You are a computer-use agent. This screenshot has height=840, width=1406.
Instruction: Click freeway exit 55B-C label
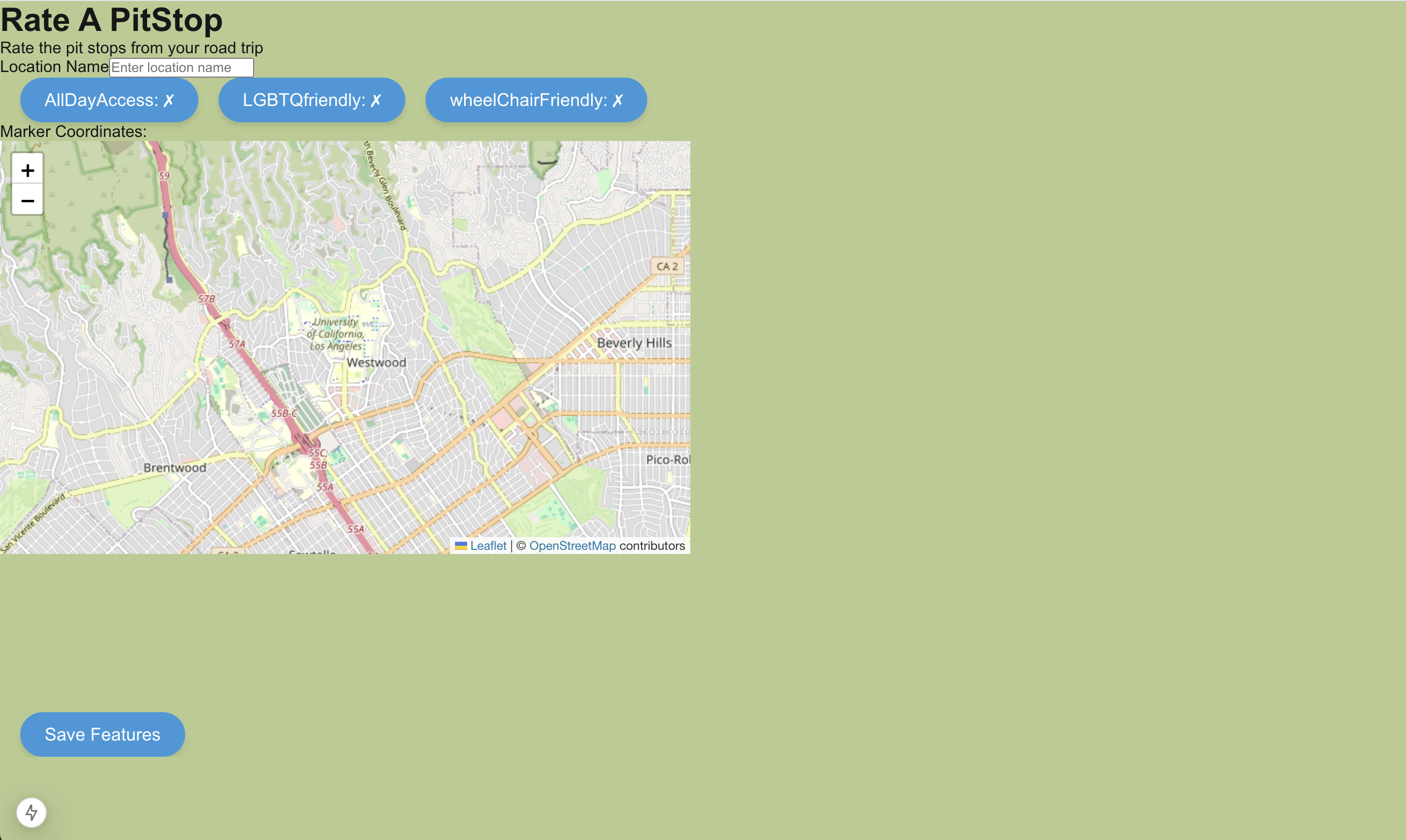coord(284,413)
